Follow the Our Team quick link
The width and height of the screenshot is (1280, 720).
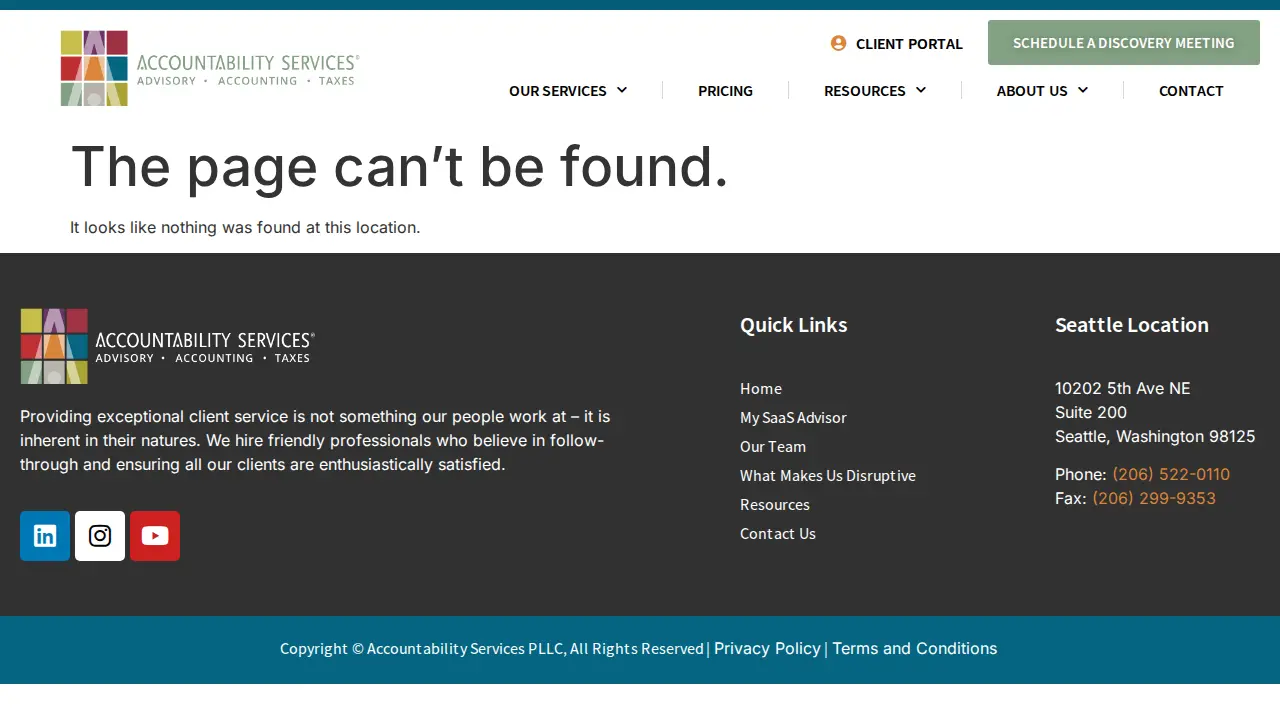[773, 446]
